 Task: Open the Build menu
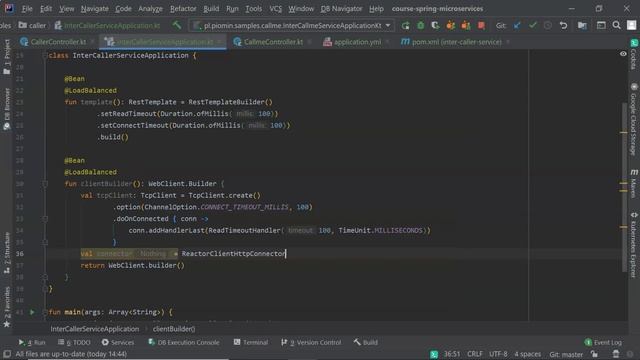(211, 9)
